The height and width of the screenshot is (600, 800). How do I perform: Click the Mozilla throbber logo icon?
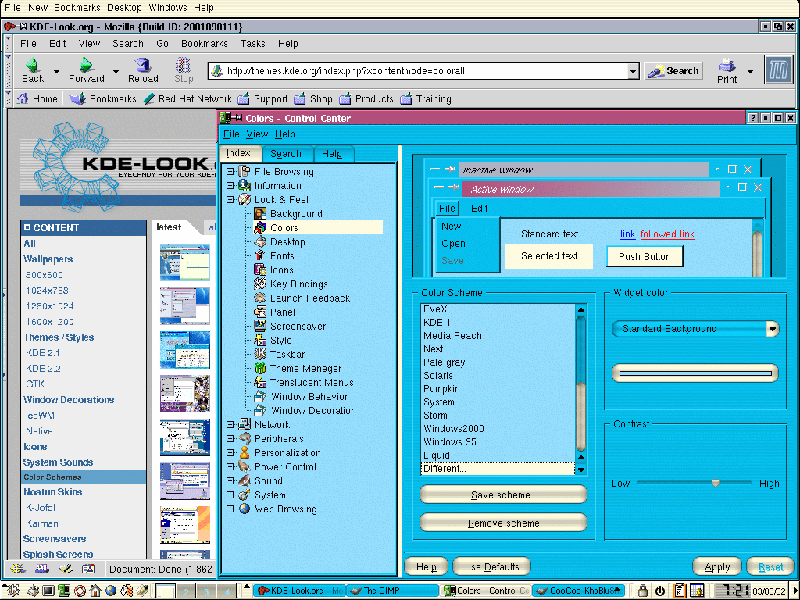pyautogui.click(x=778, y=69)
